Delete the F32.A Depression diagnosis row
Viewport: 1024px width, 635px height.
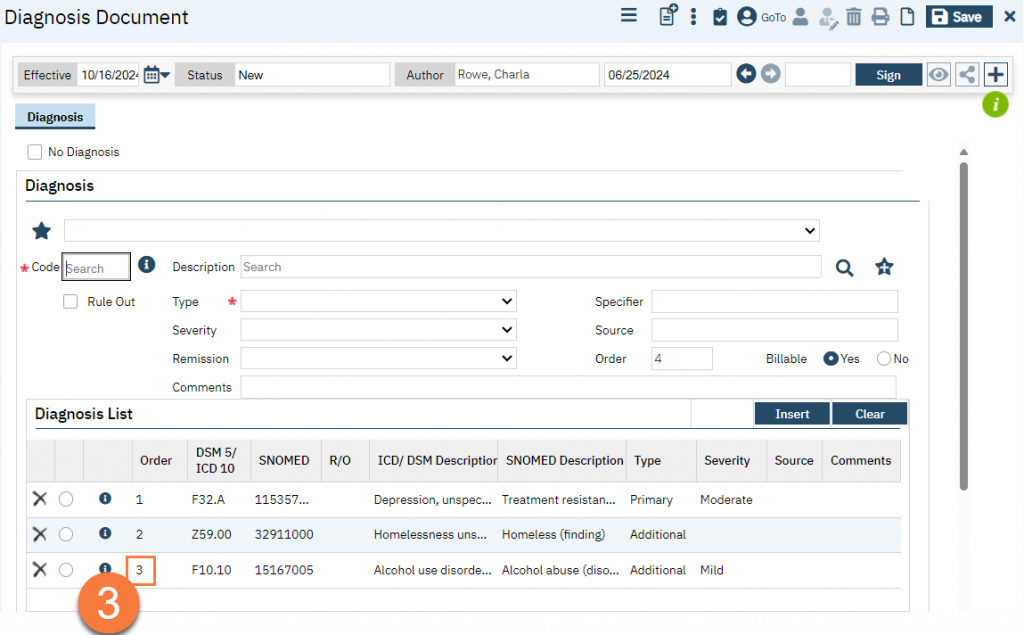(x=40, y=499)
